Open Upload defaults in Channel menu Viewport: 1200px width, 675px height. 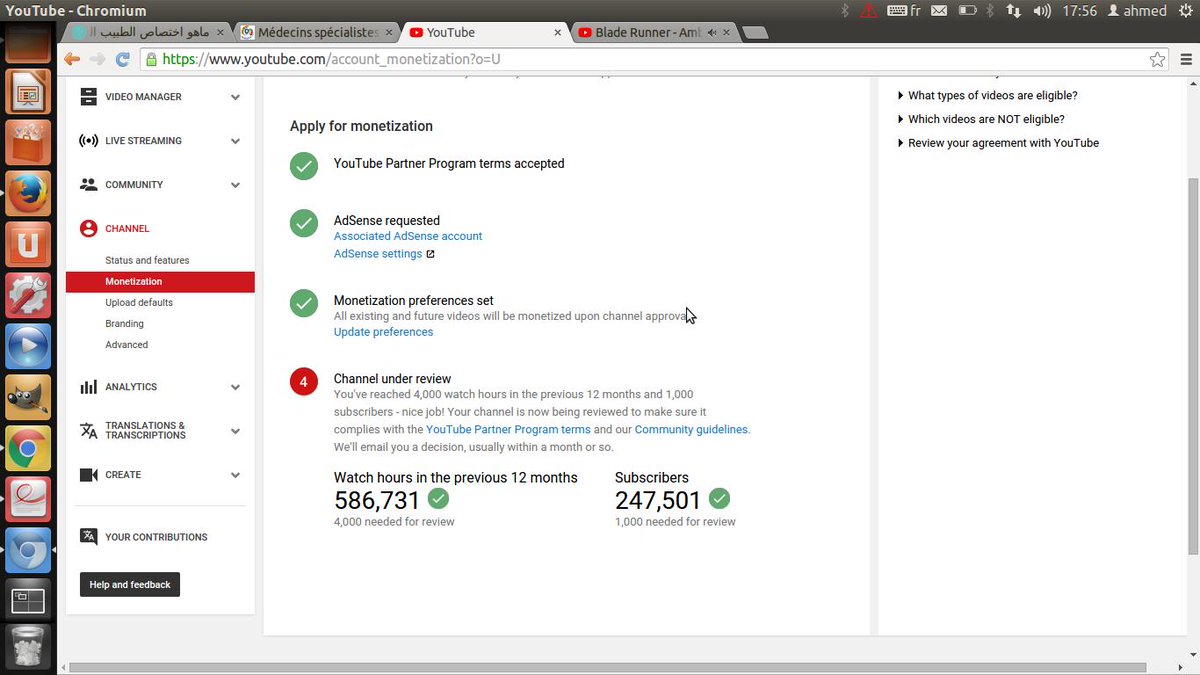139,302
